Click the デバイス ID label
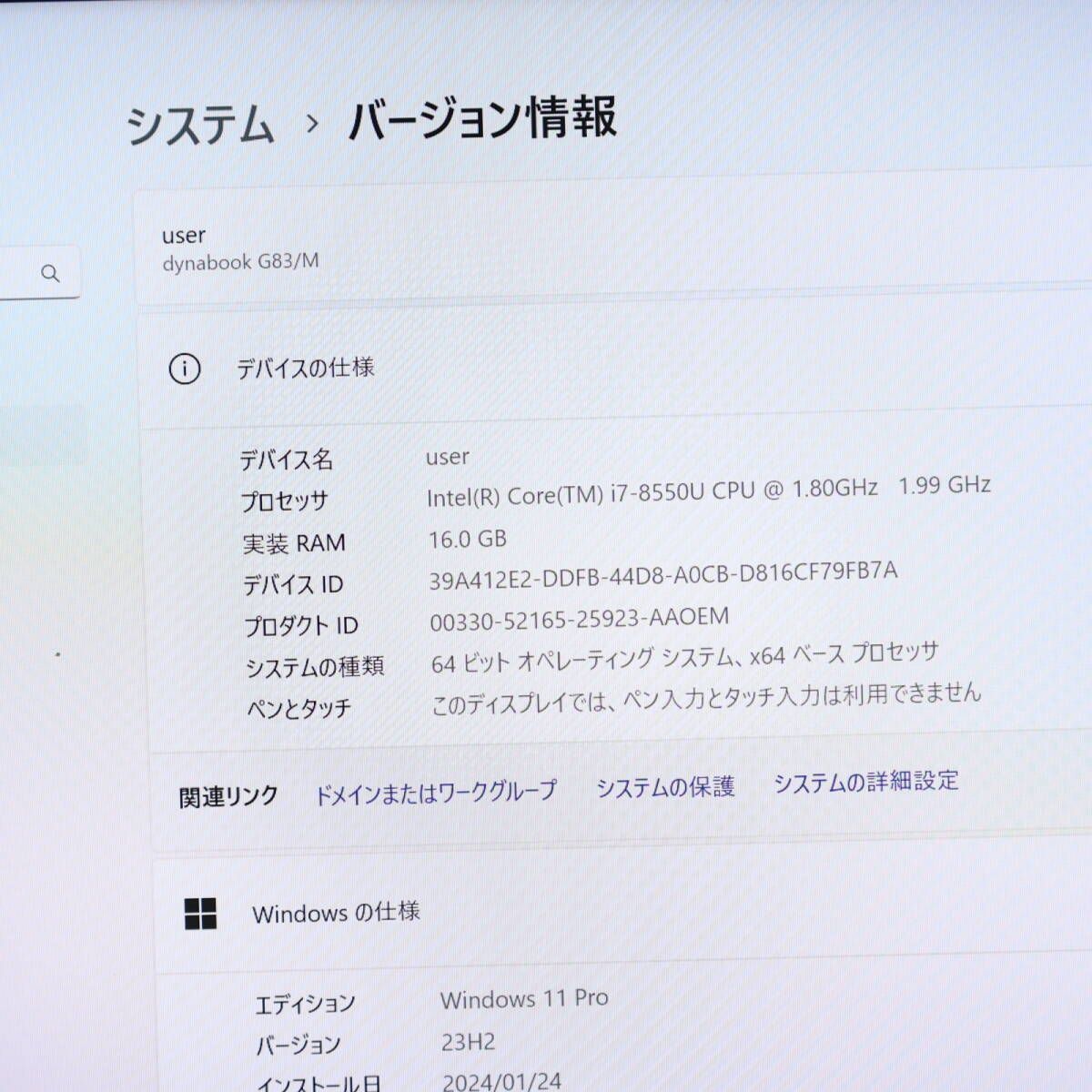The image size is (1092, 1092). pyautogui.click(x=293, y=584)
